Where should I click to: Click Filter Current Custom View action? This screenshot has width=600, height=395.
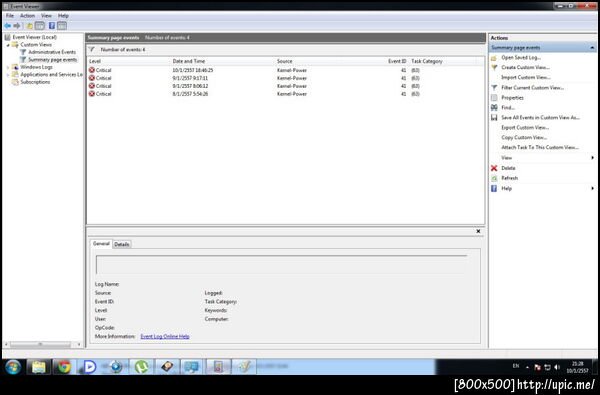(x=532, y=88)
